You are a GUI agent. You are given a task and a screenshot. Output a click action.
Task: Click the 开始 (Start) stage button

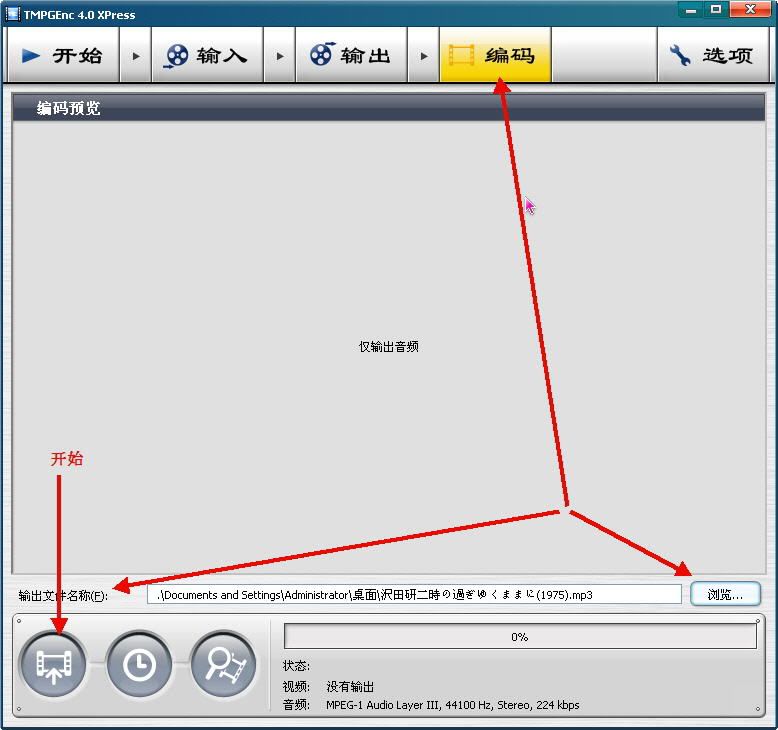[62, 55]
